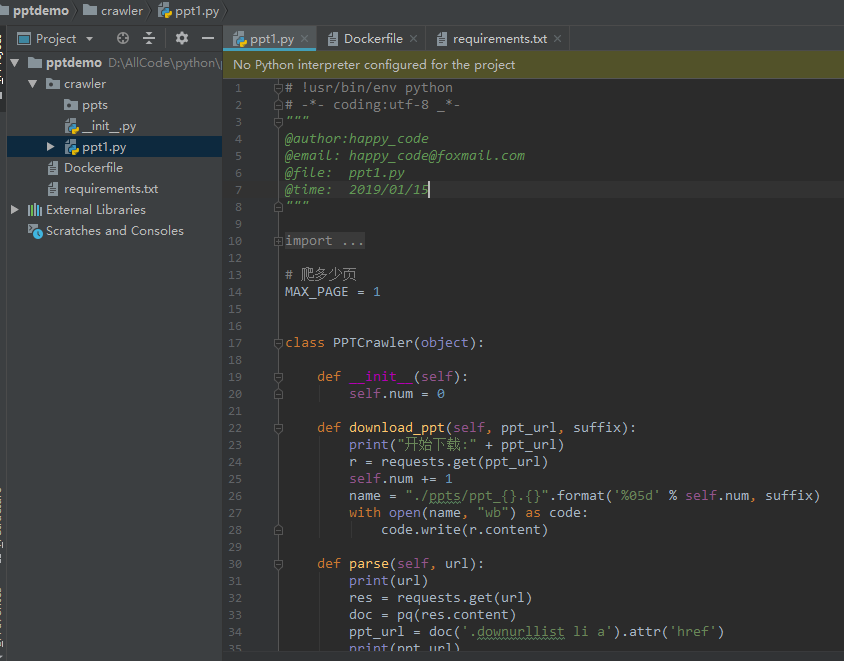Viewport: 844px width, 661px height.
Task: Expand the ppt1.py tree node arrow
Action: pos(51,146)
